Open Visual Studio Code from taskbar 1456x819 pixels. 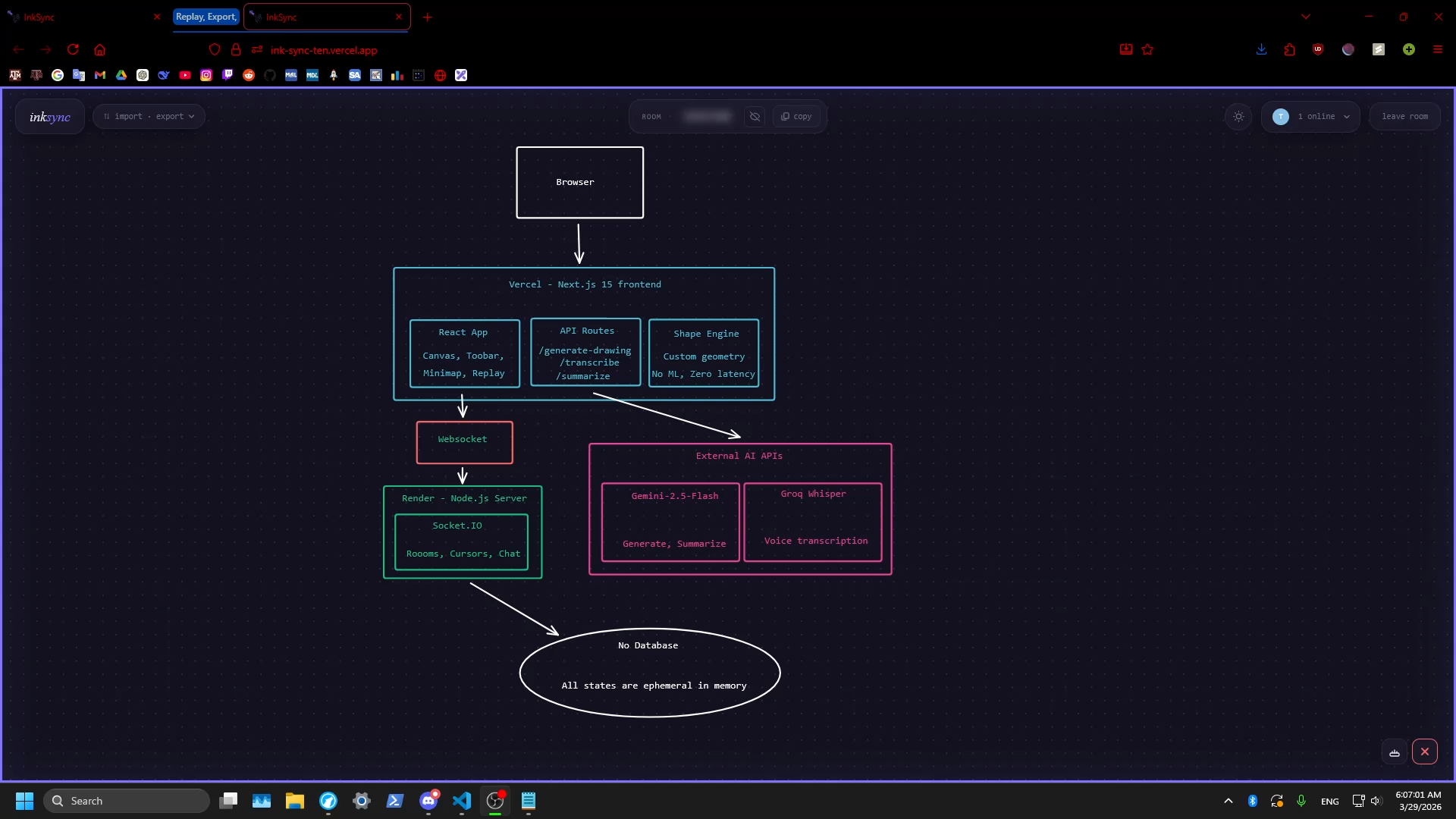[461, 801]
